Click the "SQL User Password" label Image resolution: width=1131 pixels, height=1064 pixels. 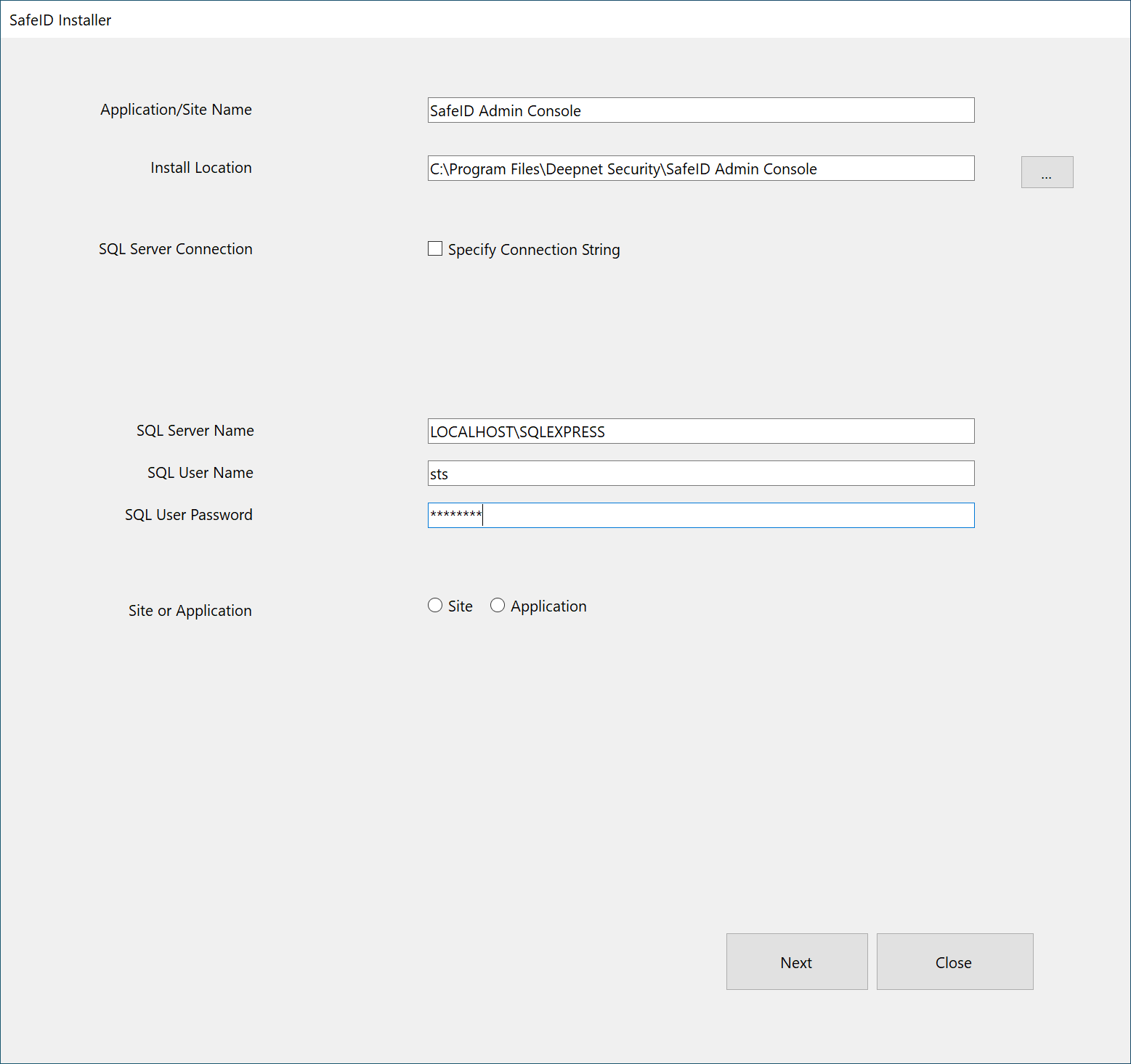pos(188,515)
